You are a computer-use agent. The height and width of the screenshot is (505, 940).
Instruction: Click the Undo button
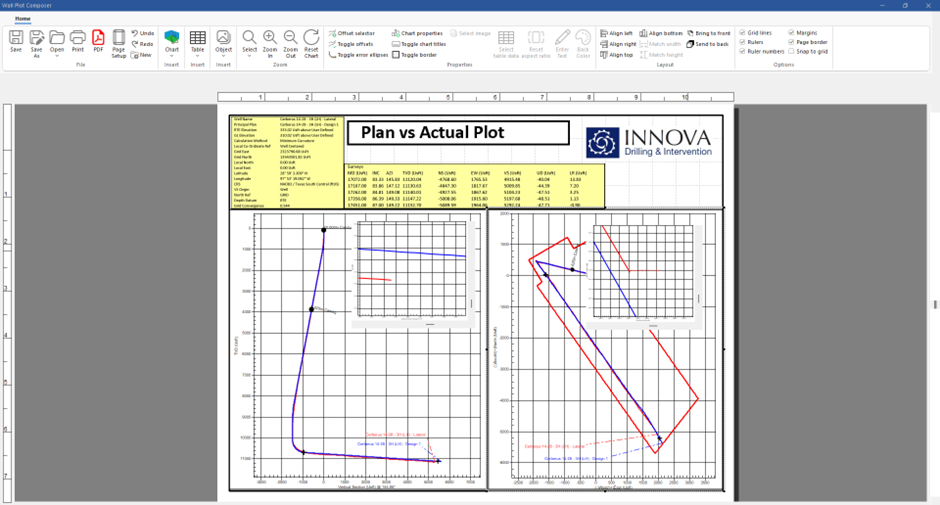pyautogui.click(x=141, y=33)
